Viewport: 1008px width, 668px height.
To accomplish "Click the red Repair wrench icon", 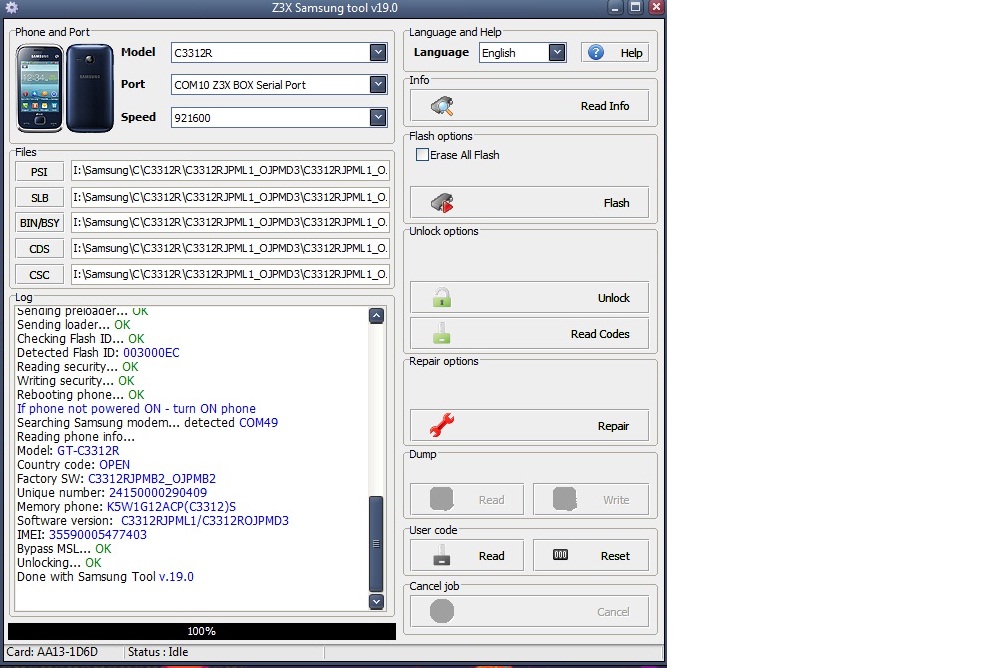I will pos(442,425).
